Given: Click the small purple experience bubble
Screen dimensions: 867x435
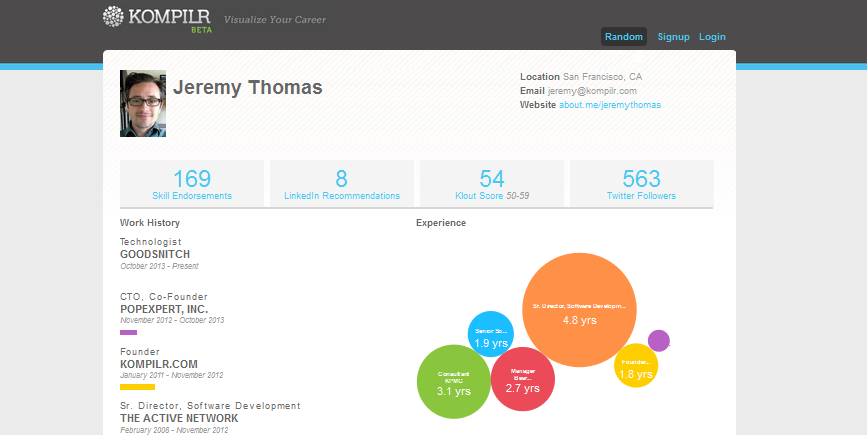Looking at the screenshot, I should tap(659, 340).
